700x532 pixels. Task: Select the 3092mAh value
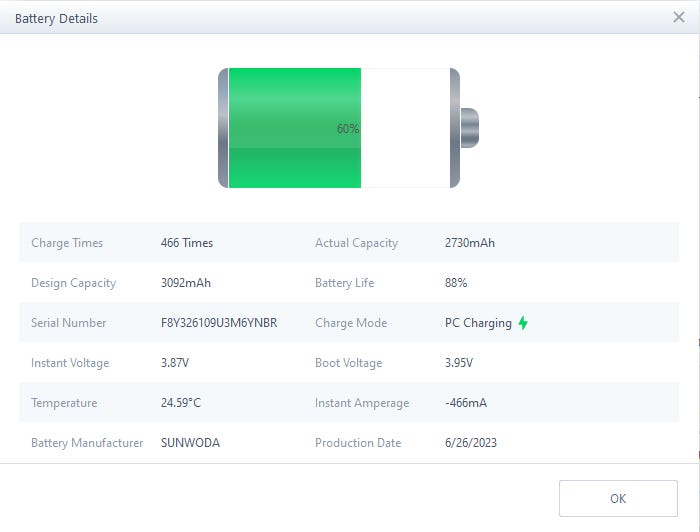[x=186, y=283]
